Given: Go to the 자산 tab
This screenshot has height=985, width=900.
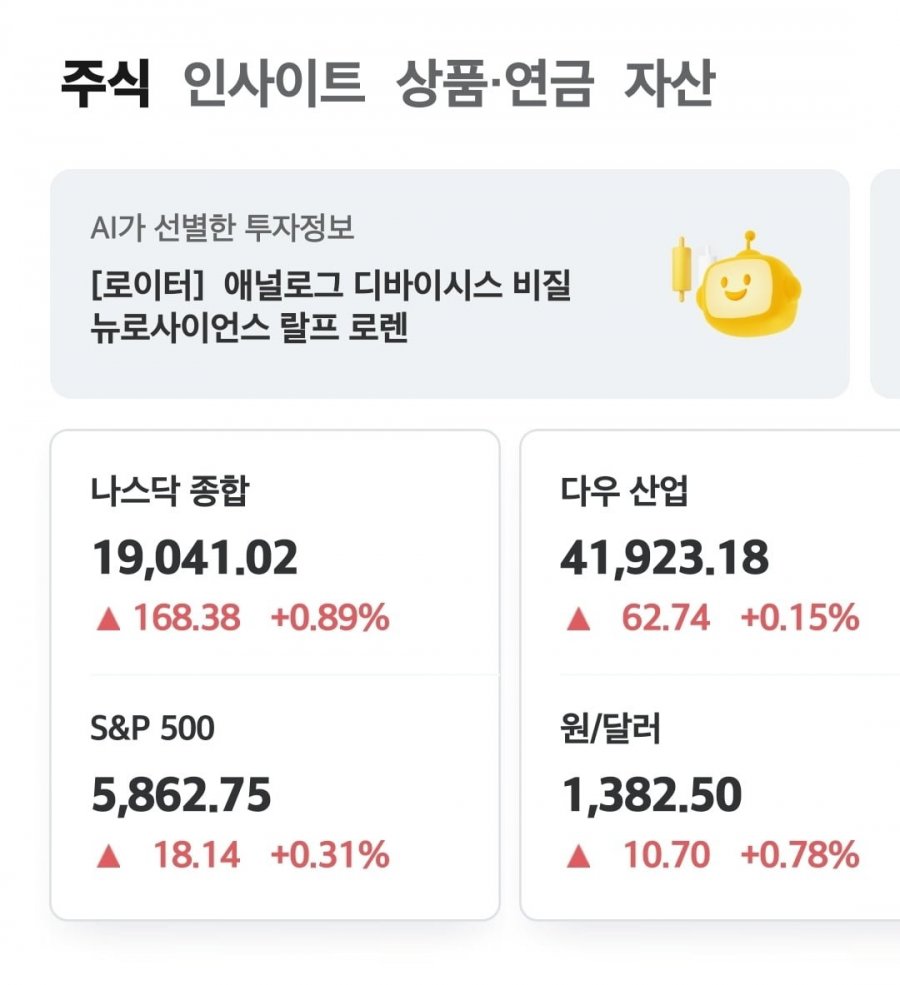Looking at the screenshot, I should click(x=670, y=83).
